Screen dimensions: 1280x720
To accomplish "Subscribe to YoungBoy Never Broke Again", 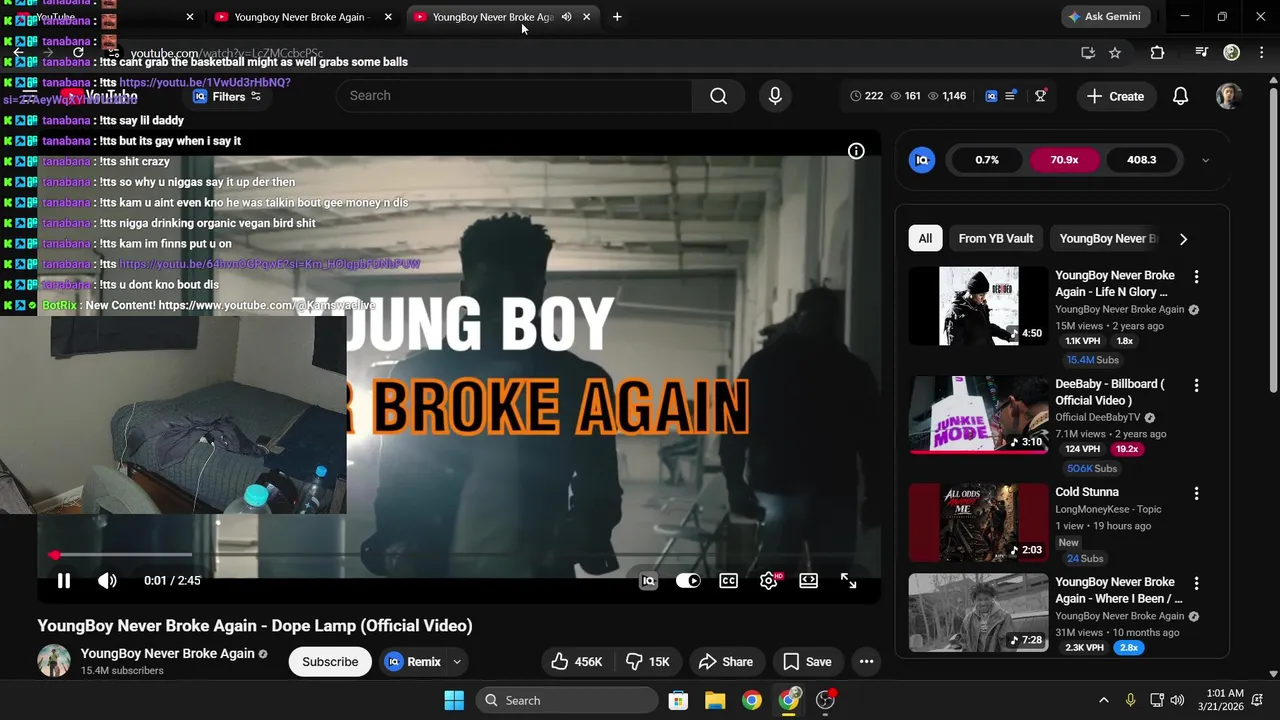I will [330, 661].
